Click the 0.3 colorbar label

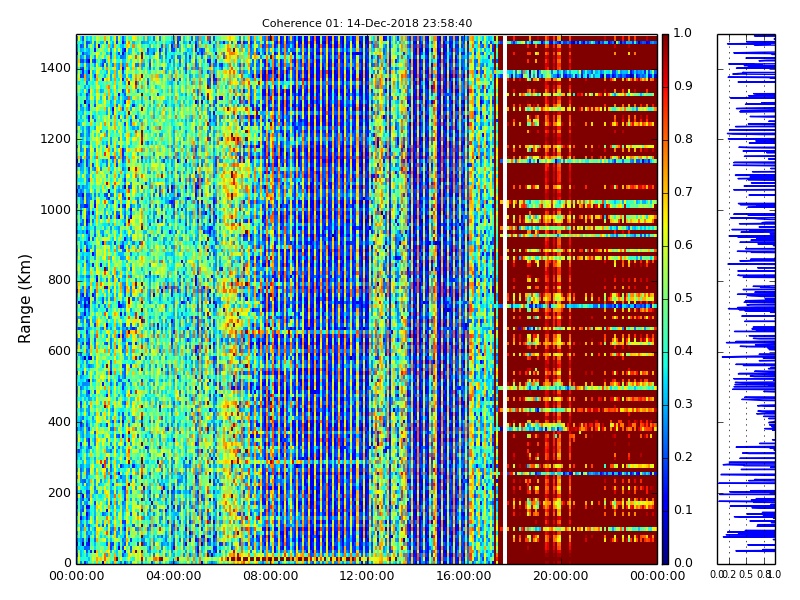tap(683, 404)
